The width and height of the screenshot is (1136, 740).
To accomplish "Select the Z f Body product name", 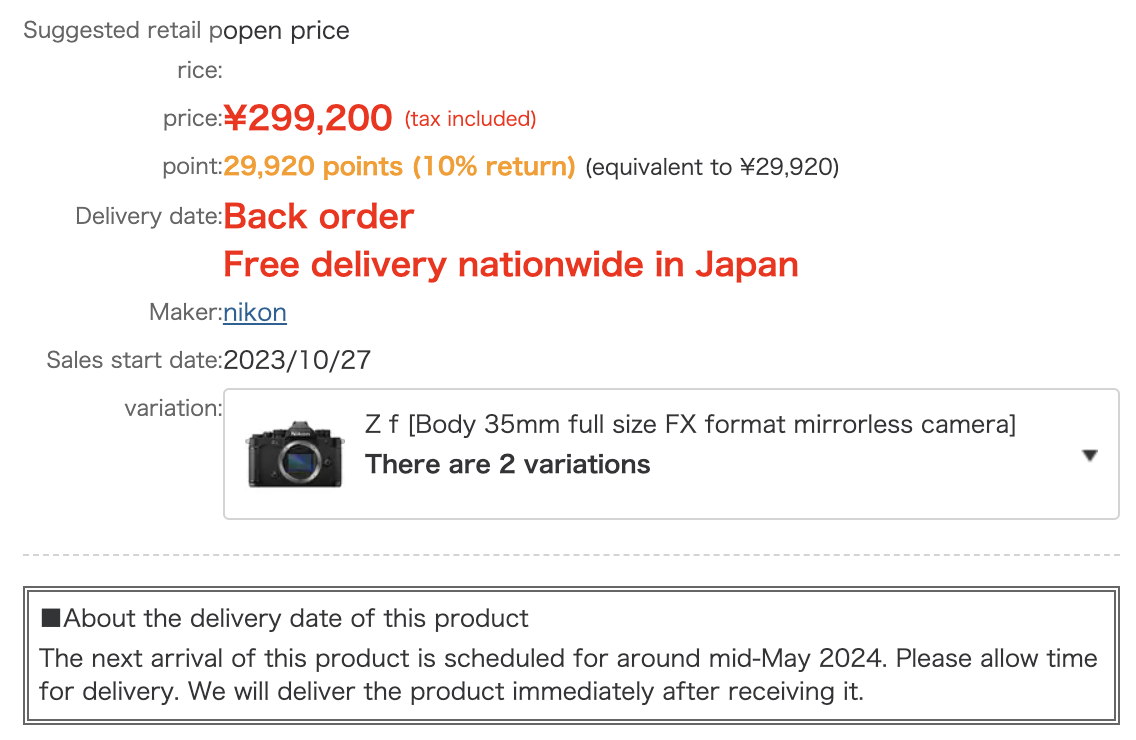I will pyautogui.click(x=690, y=425).
